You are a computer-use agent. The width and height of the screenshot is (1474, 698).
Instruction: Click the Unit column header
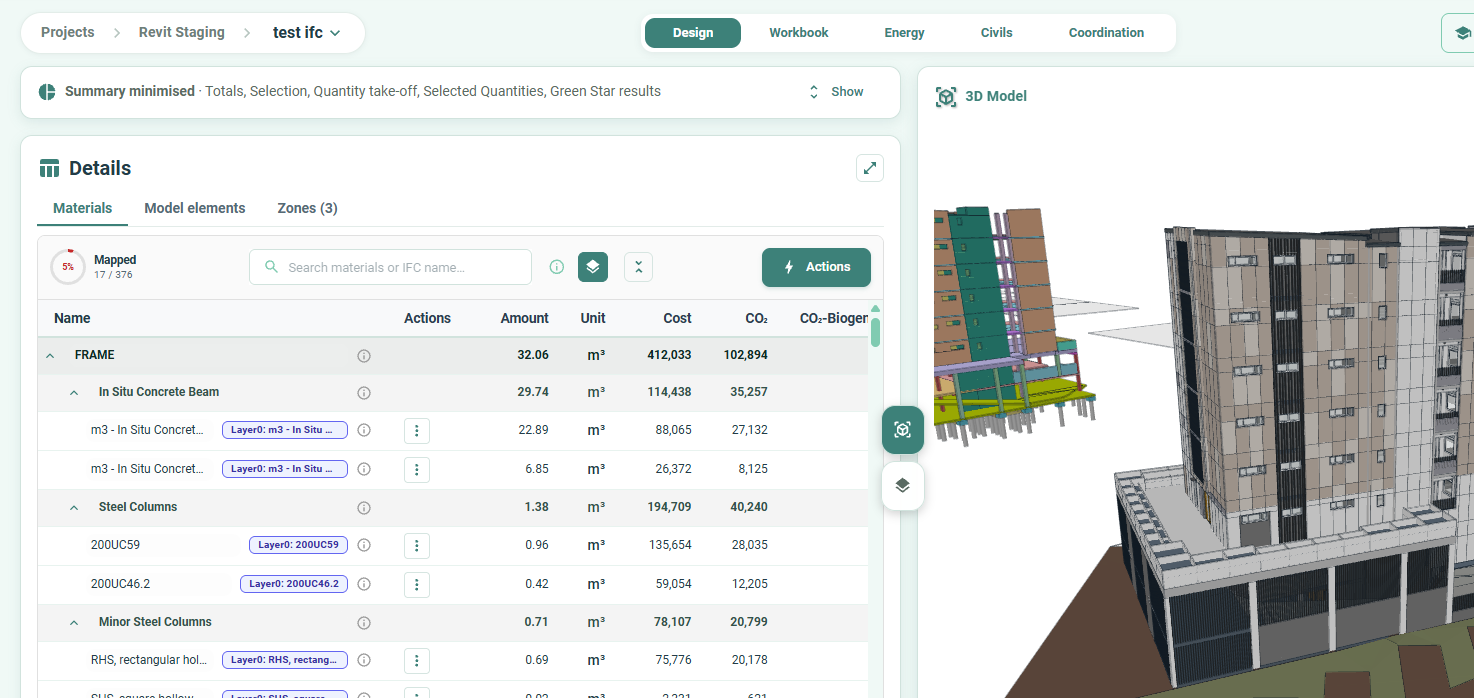coord(593,318)
